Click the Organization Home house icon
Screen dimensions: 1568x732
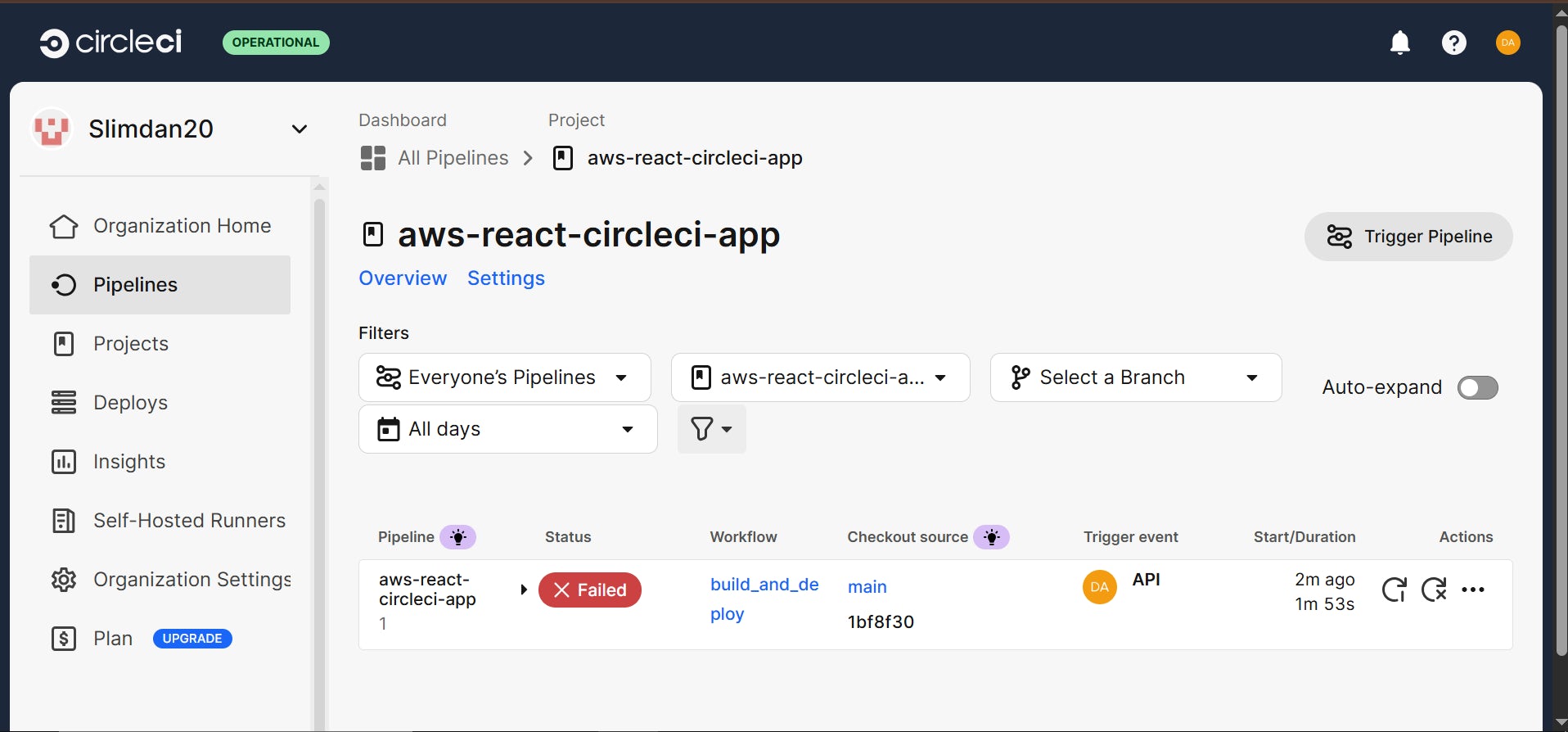[x=64, y=226]
